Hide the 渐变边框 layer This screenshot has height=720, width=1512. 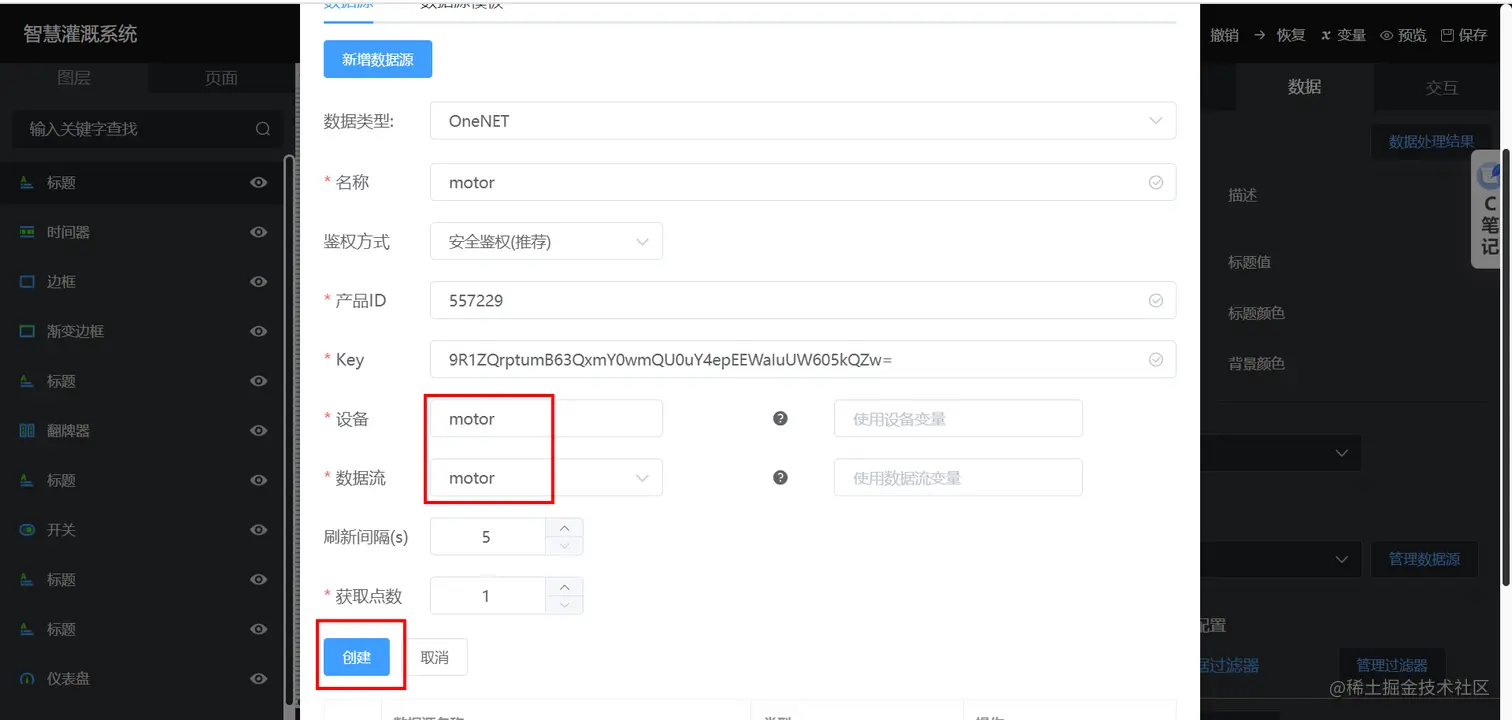click(x=259, y=331)
